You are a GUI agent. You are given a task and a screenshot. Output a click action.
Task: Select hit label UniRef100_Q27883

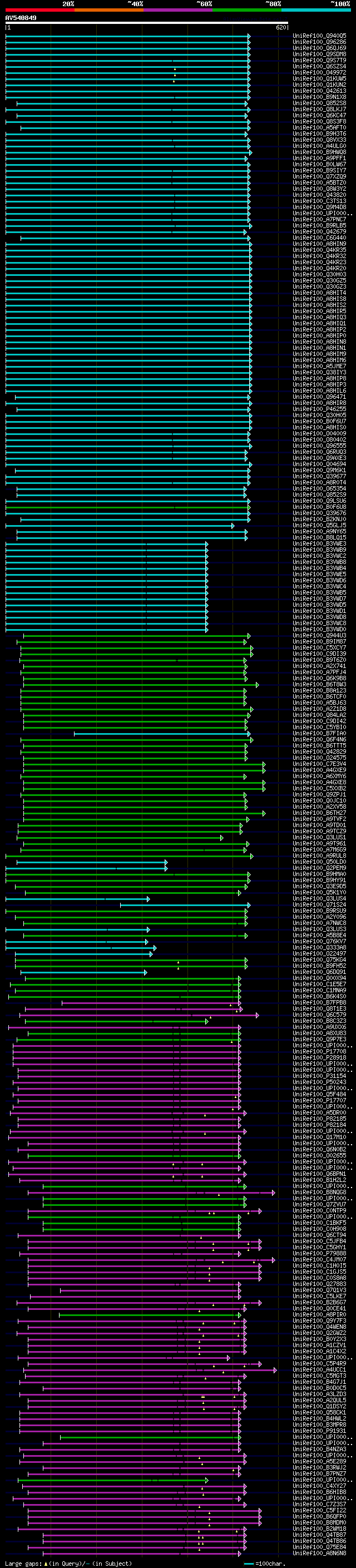[319, 1284]
